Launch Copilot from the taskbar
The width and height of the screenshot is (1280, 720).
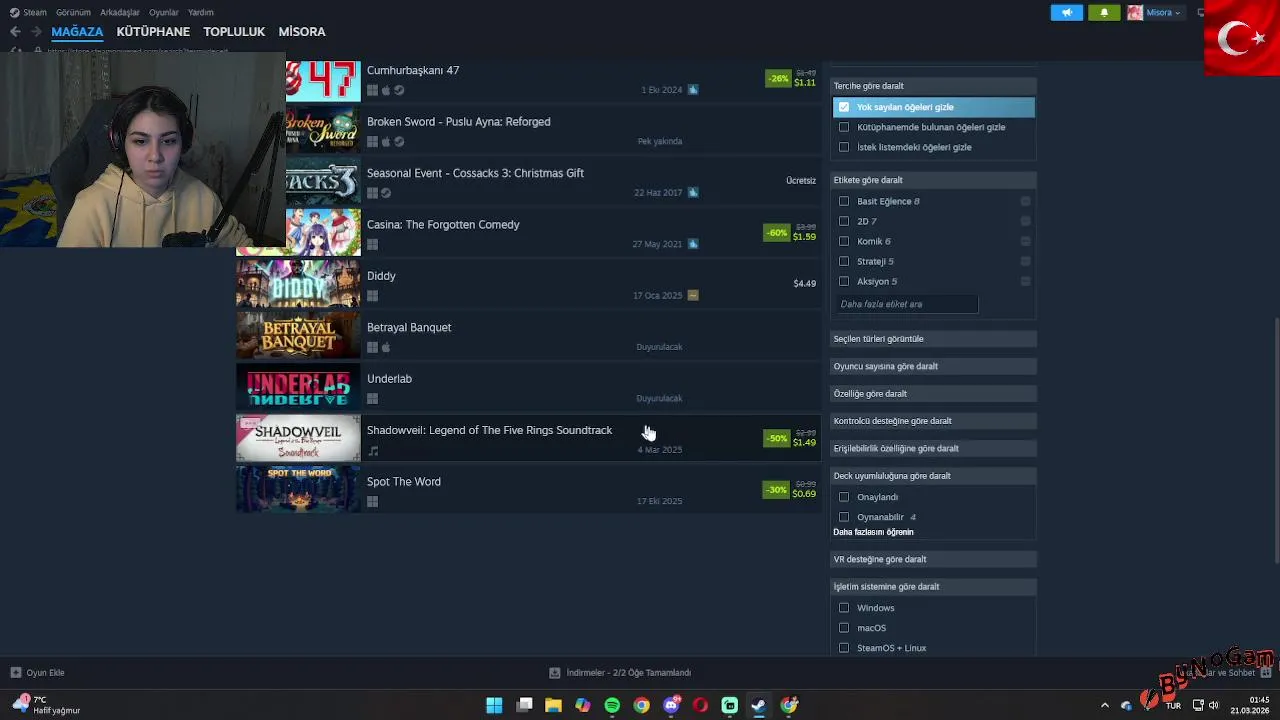(582, 705)
